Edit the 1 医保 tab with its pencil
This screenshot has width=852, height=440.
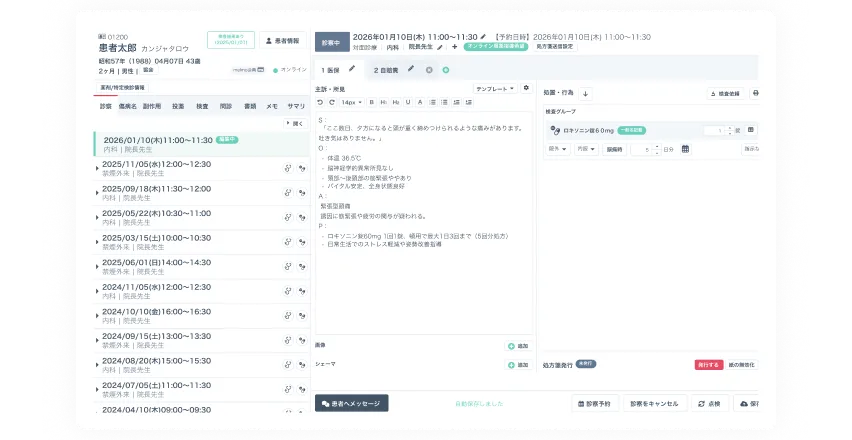point(352,69)
